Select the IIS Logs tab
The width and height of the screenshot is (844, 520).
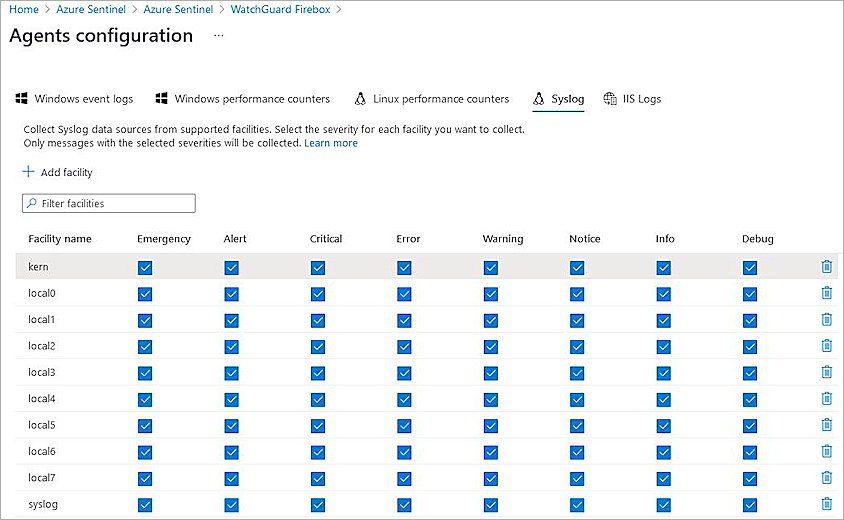pos(633,99)
